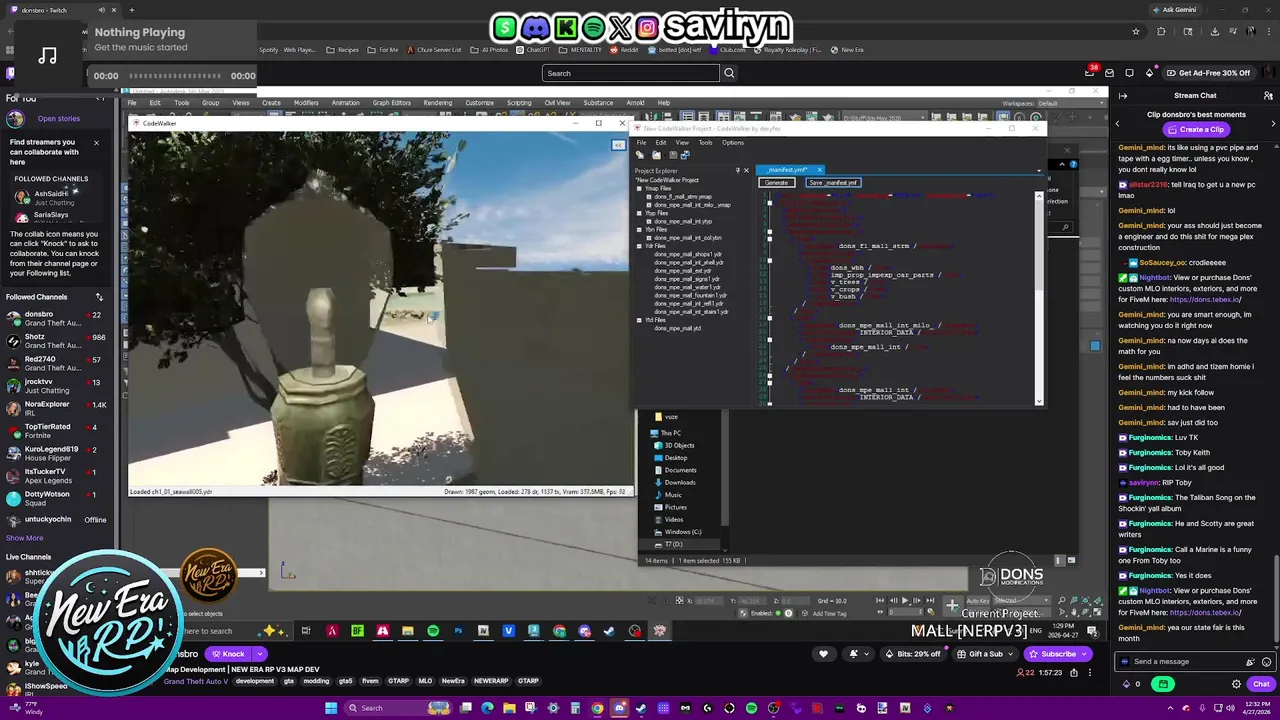Pin the Project Explorer panel
1280x720 pixels.
tap(737, 170)
